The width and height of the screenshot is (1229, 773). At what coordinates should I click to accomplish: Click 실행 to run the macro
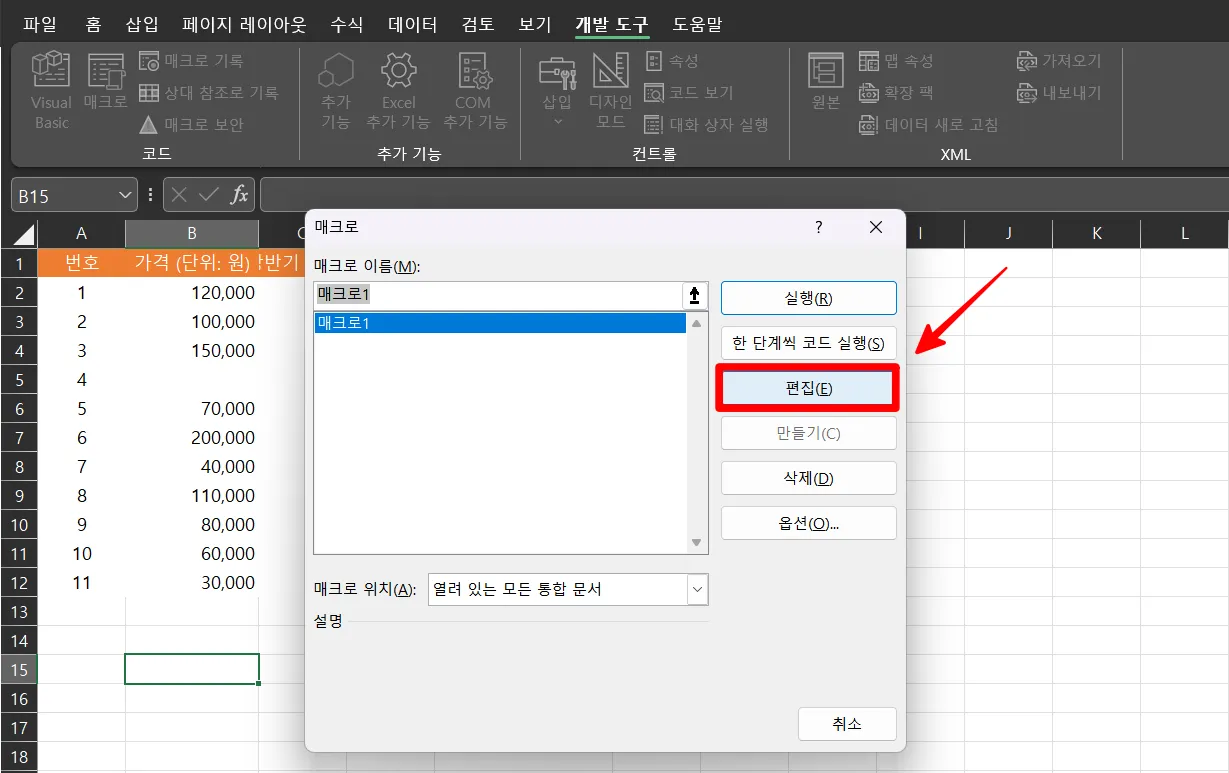click(807, 297)
